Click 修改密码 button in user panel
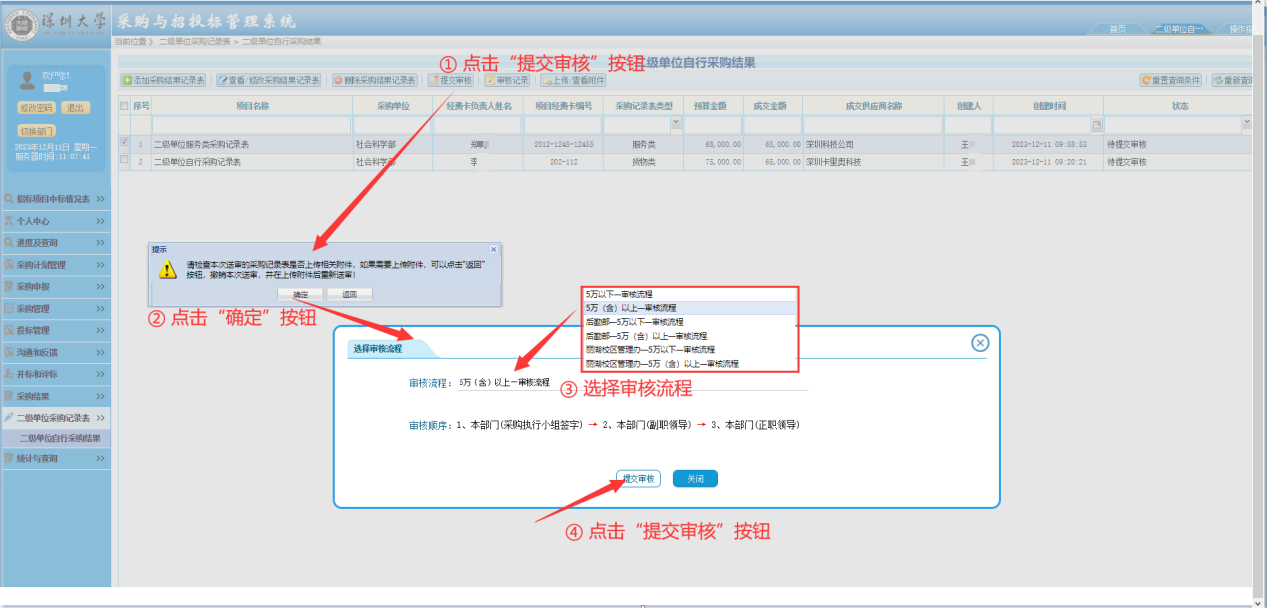Image resolution: width=1267 pixels, height=608 pixels. point(36,108)
